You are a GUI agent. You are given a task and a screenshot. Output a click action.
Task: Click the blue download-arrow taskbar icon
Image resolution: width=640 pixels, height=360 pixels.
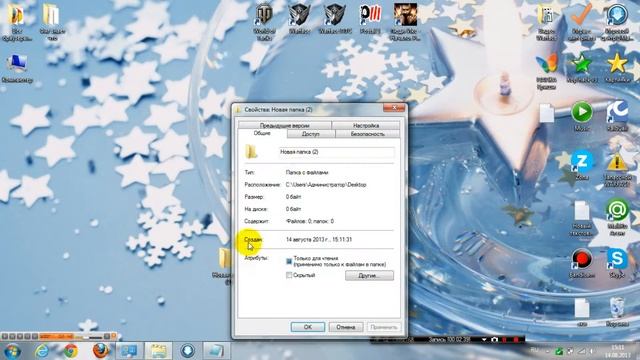pyautogui.click(x=187, y=351)
